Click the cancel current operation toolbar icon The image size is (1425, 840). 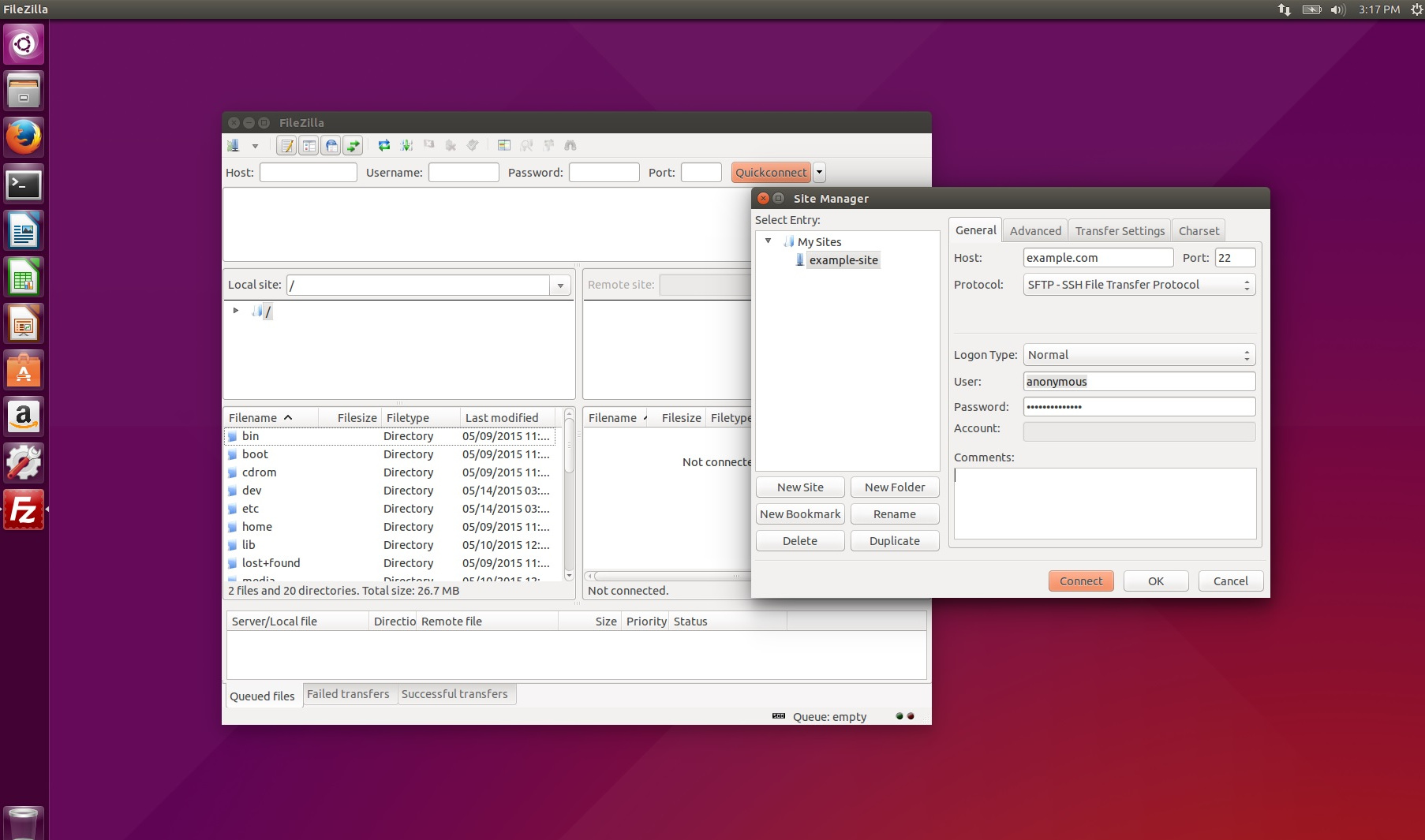coord(428,145)
